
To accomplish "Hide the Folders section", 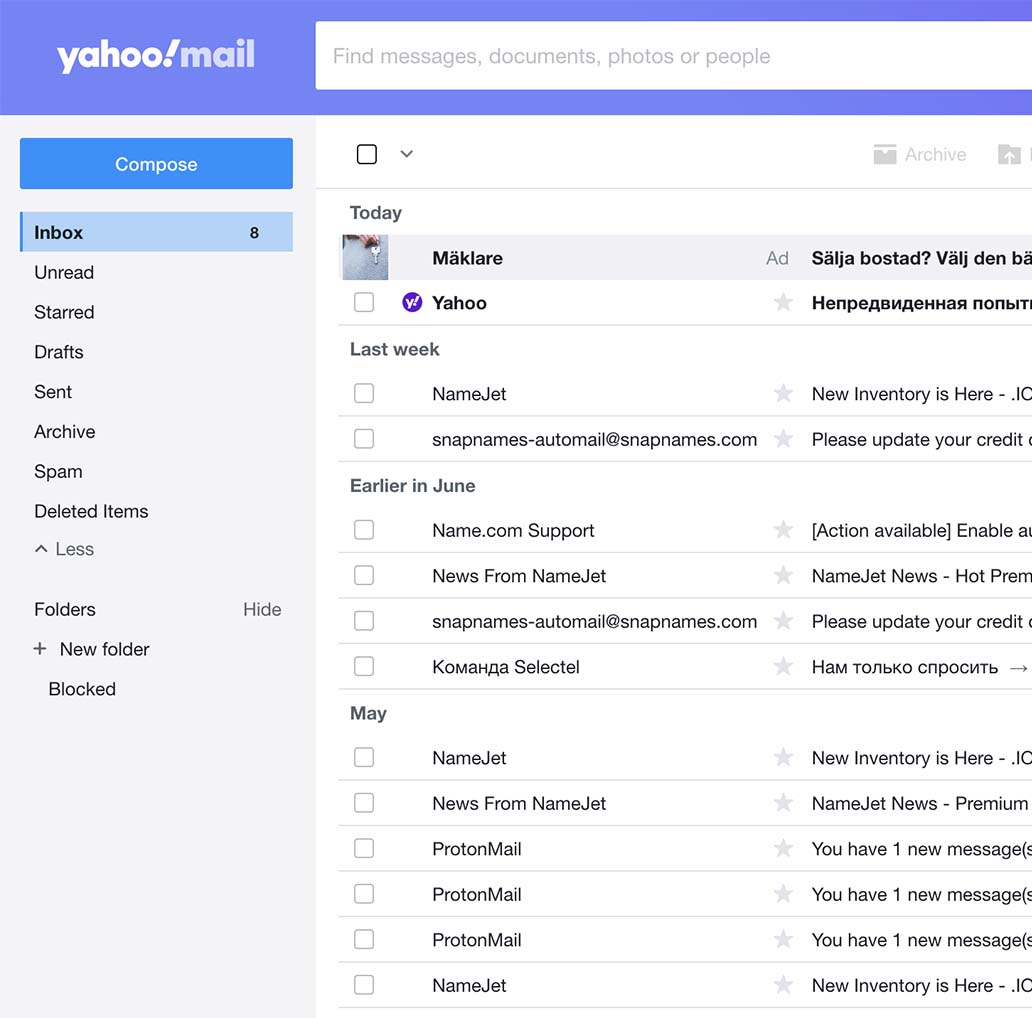I will click(x=262, y=609).
